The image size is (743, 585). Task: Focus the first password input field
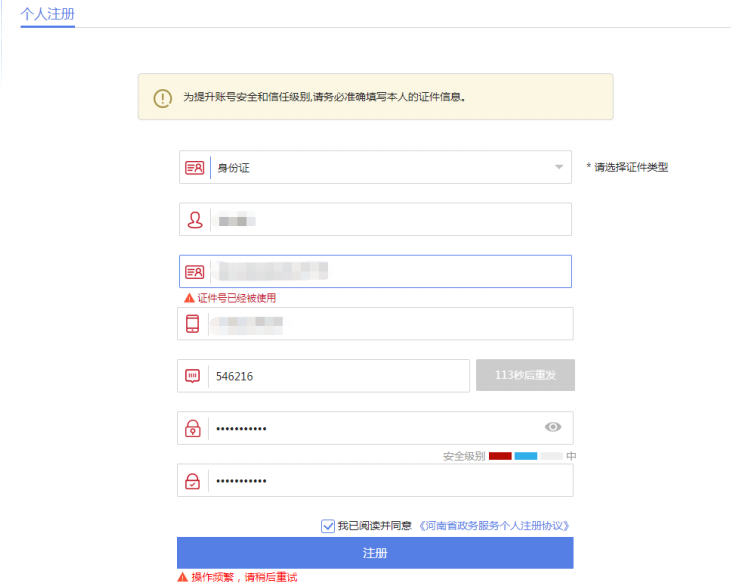(x=370, y=428)
